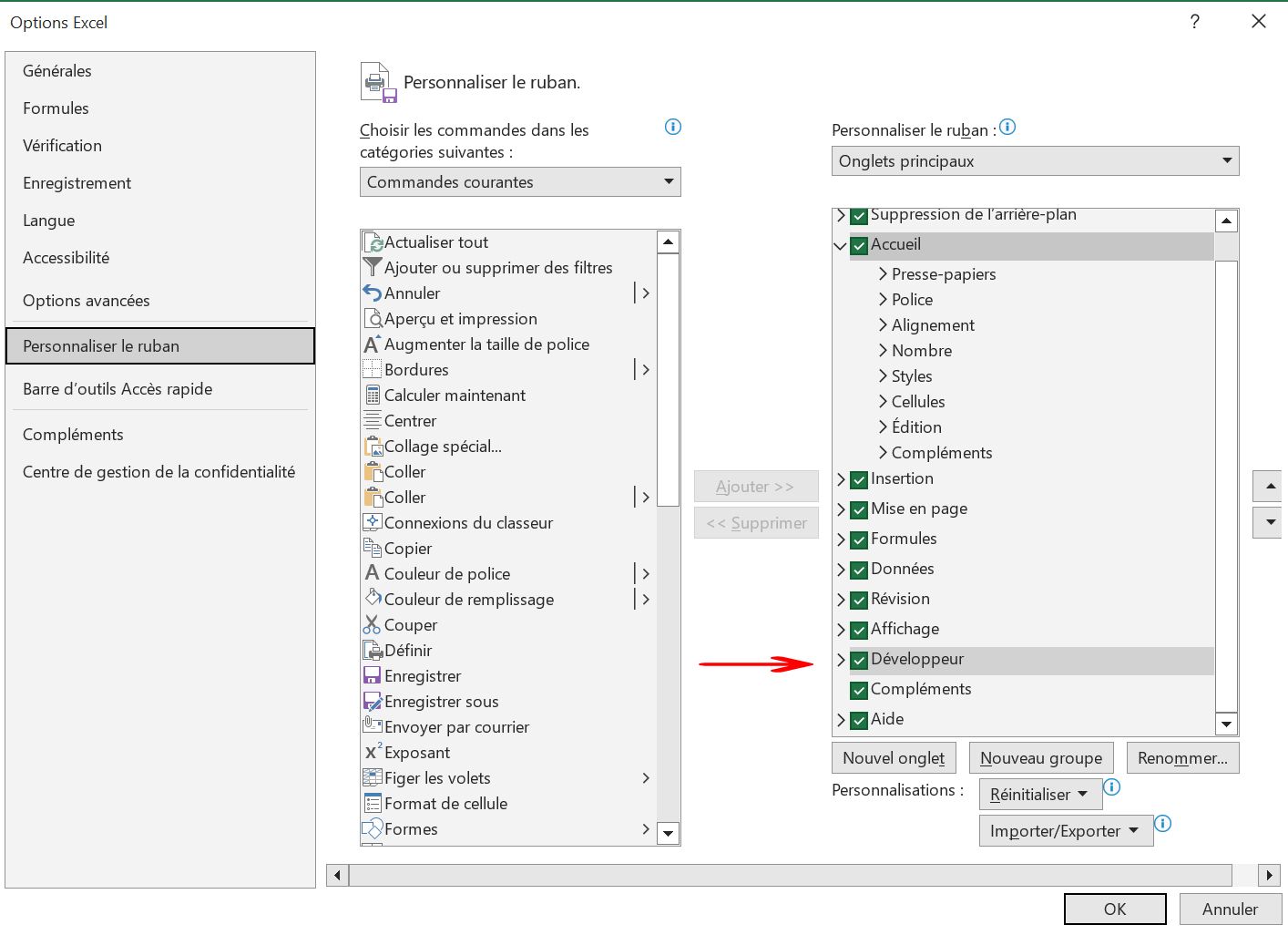Select the Enregistrer save icon

click(x=373, y=675)
